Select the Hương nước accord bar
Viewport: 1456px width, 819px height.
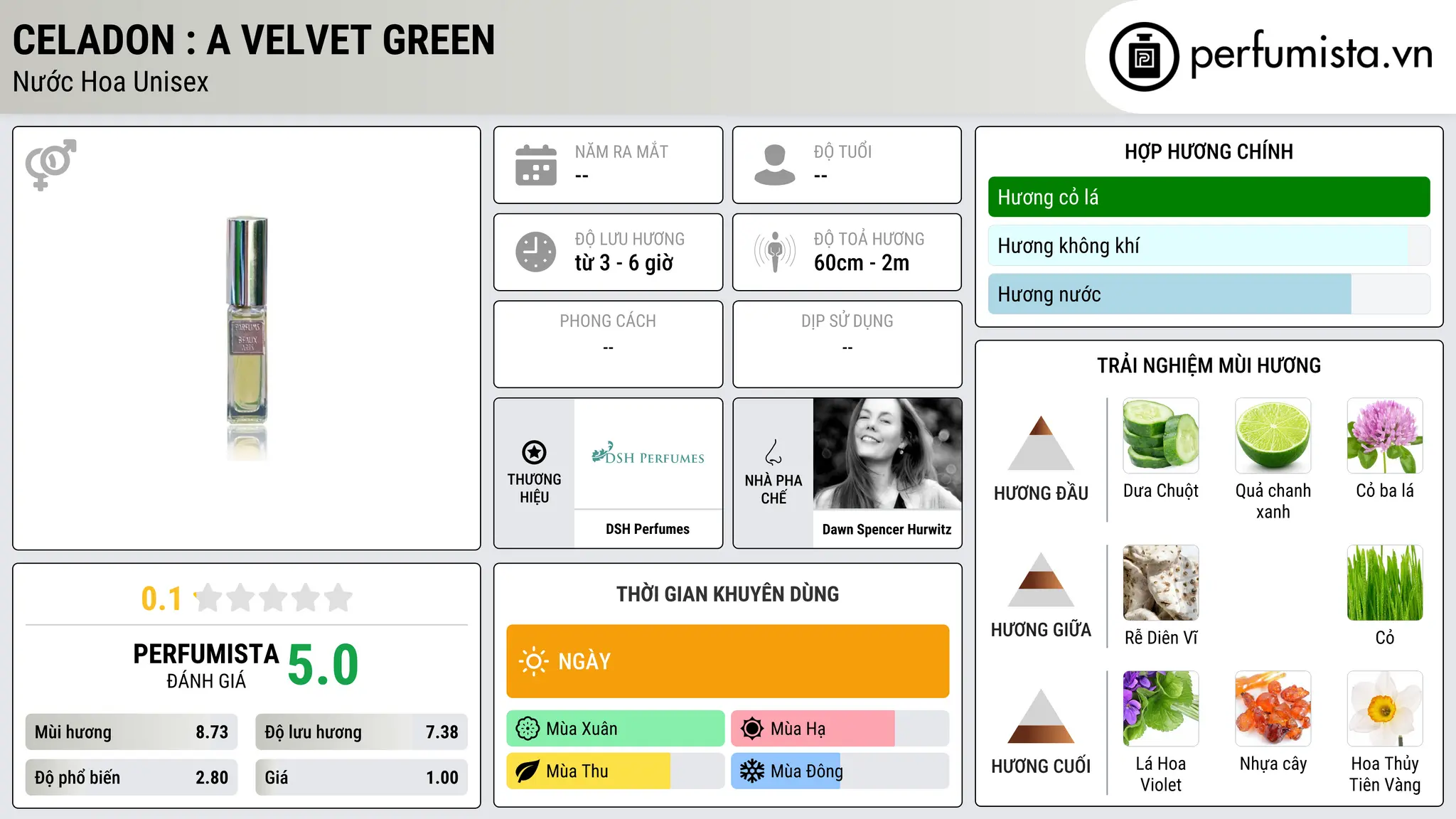(1209, 294)
